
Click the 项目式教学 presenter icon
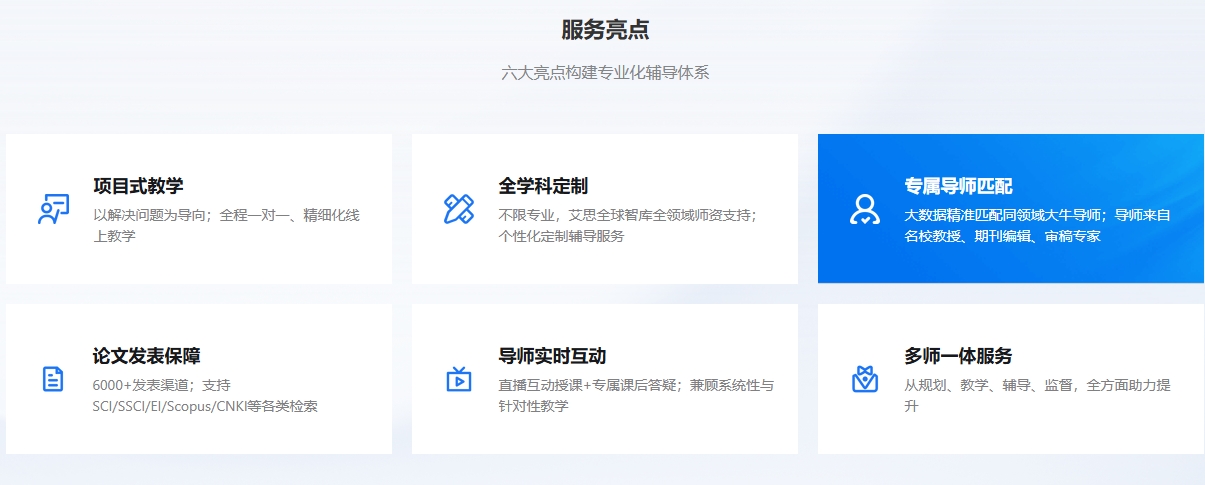[x=53, y=209]
